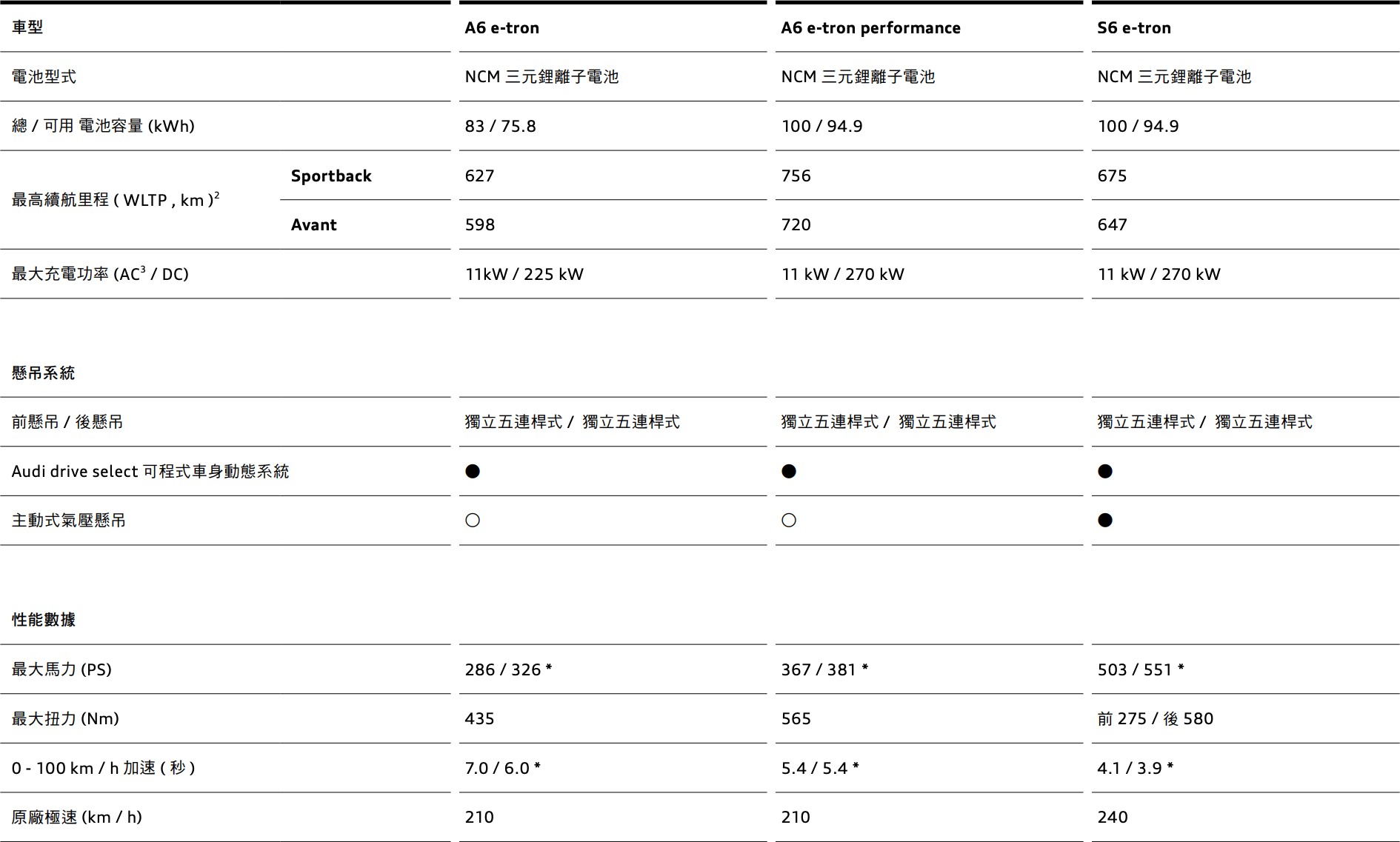
Task: Click filled dot for S6 e-tron air suspension
Action: [x=1105, y=520]
